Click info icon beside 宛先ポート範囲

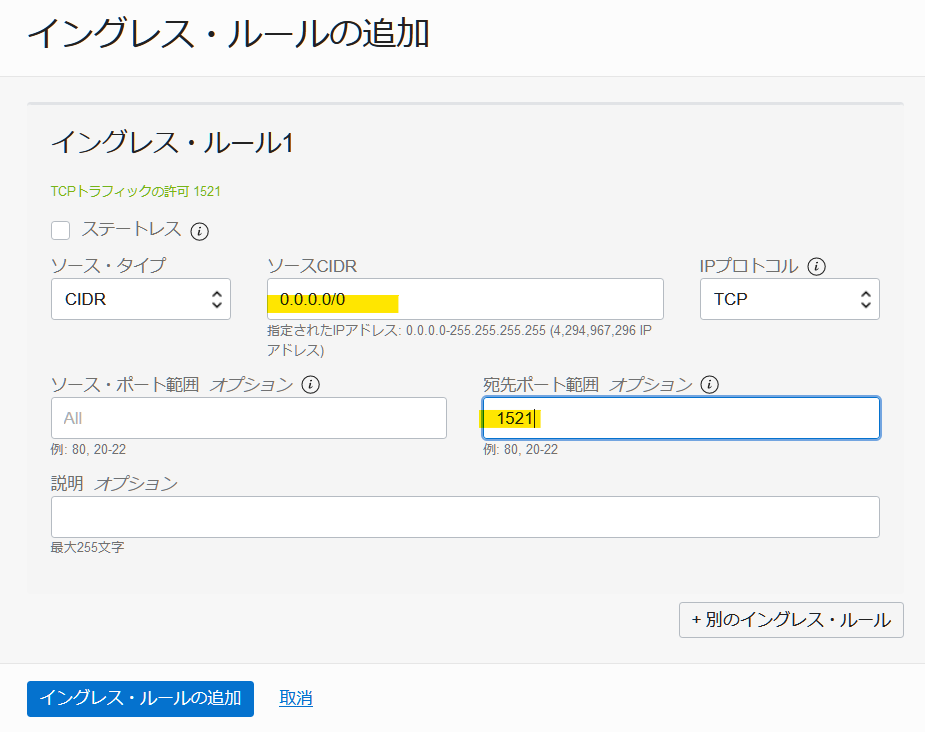point(710,385)
